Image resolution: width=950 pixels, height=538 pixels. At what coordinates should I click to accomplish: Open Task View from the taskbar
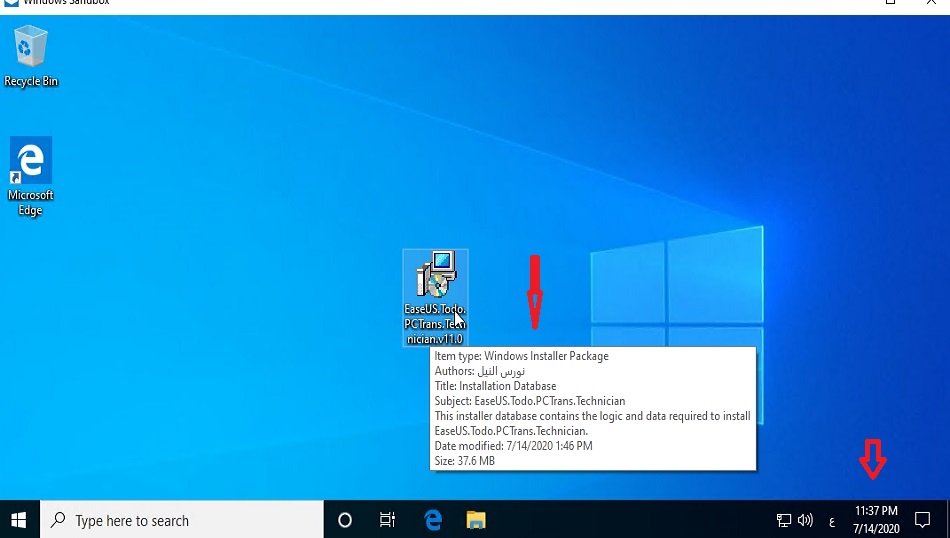(x=387, y=520)
